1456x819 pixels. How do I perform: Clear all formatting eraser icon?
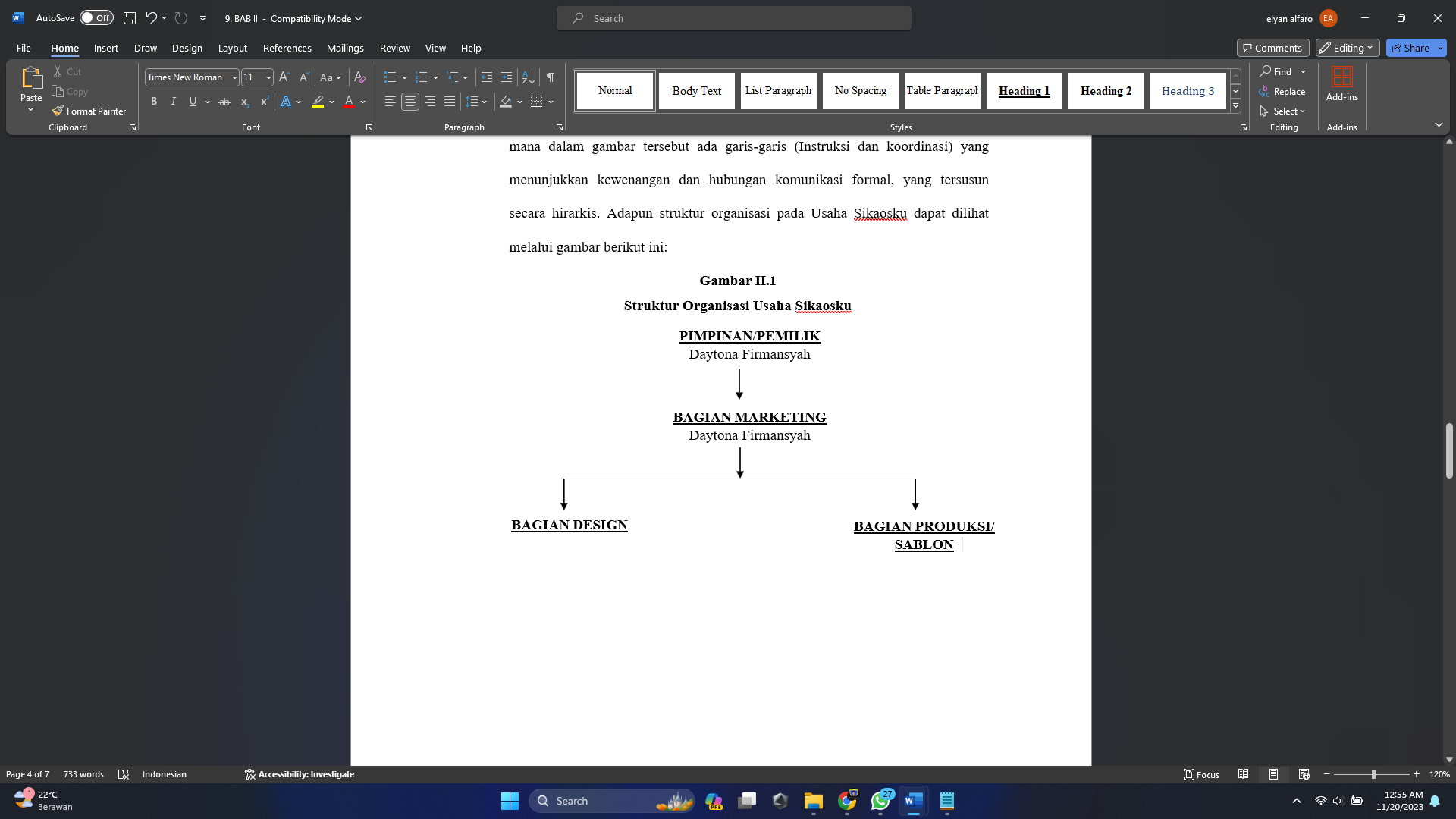click(360, 77)
